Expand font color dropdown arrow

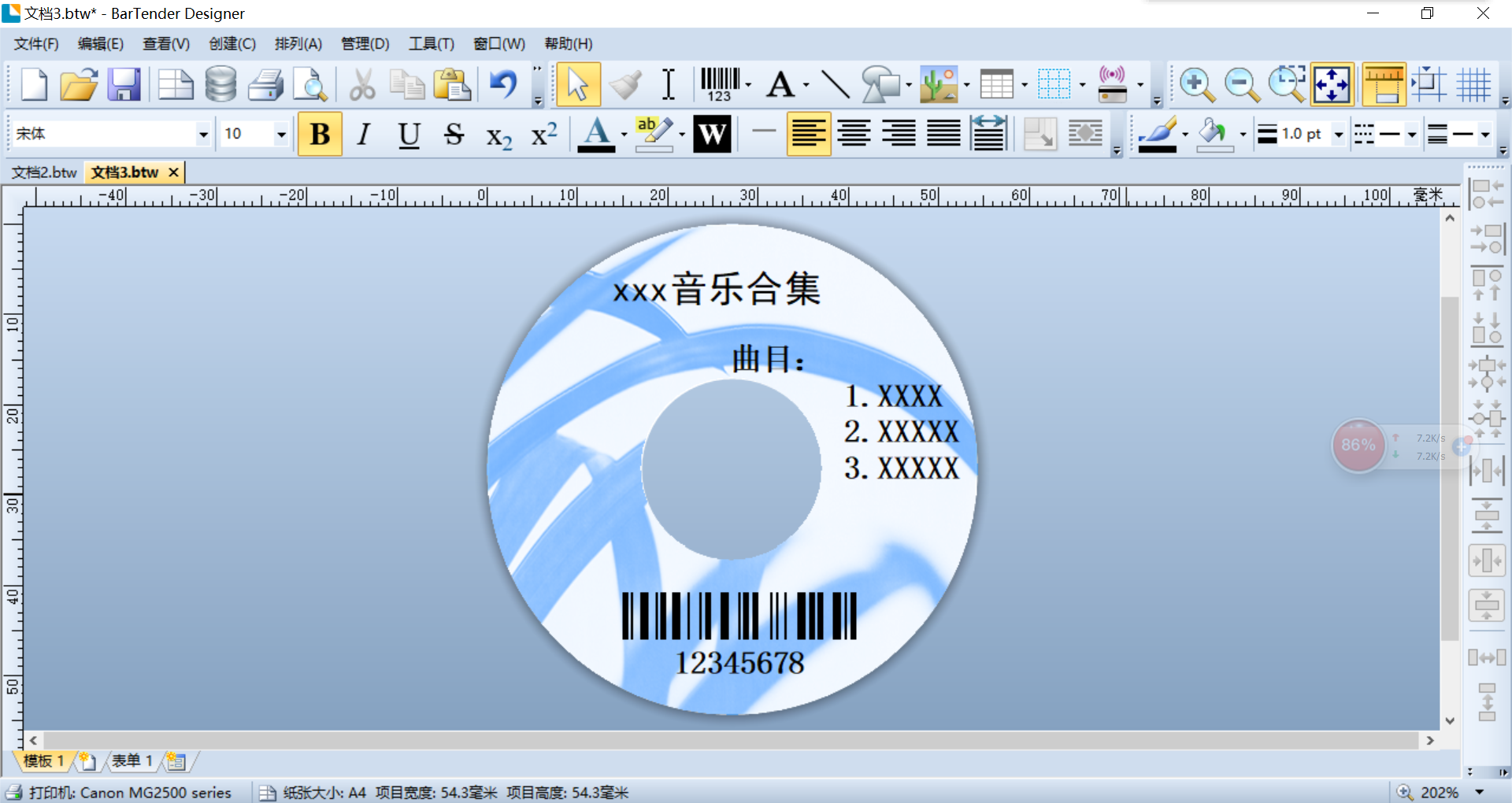click(624, 135)
